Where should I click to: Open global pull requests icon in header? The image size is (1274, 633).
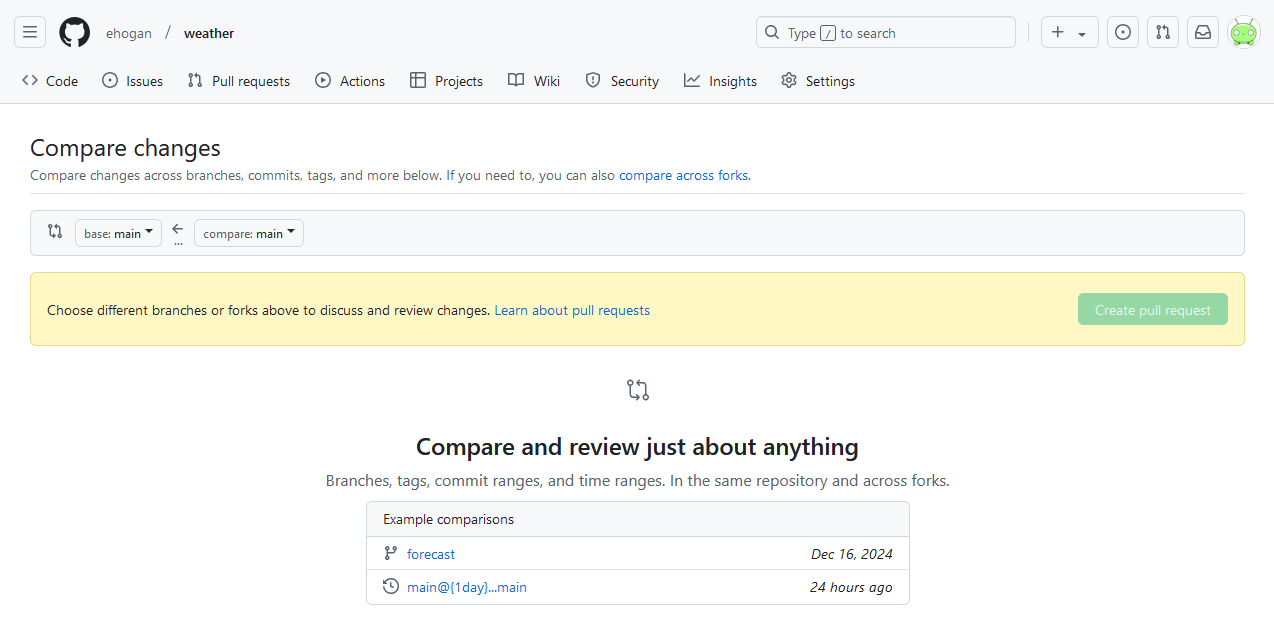click(x=1163, y=32)
